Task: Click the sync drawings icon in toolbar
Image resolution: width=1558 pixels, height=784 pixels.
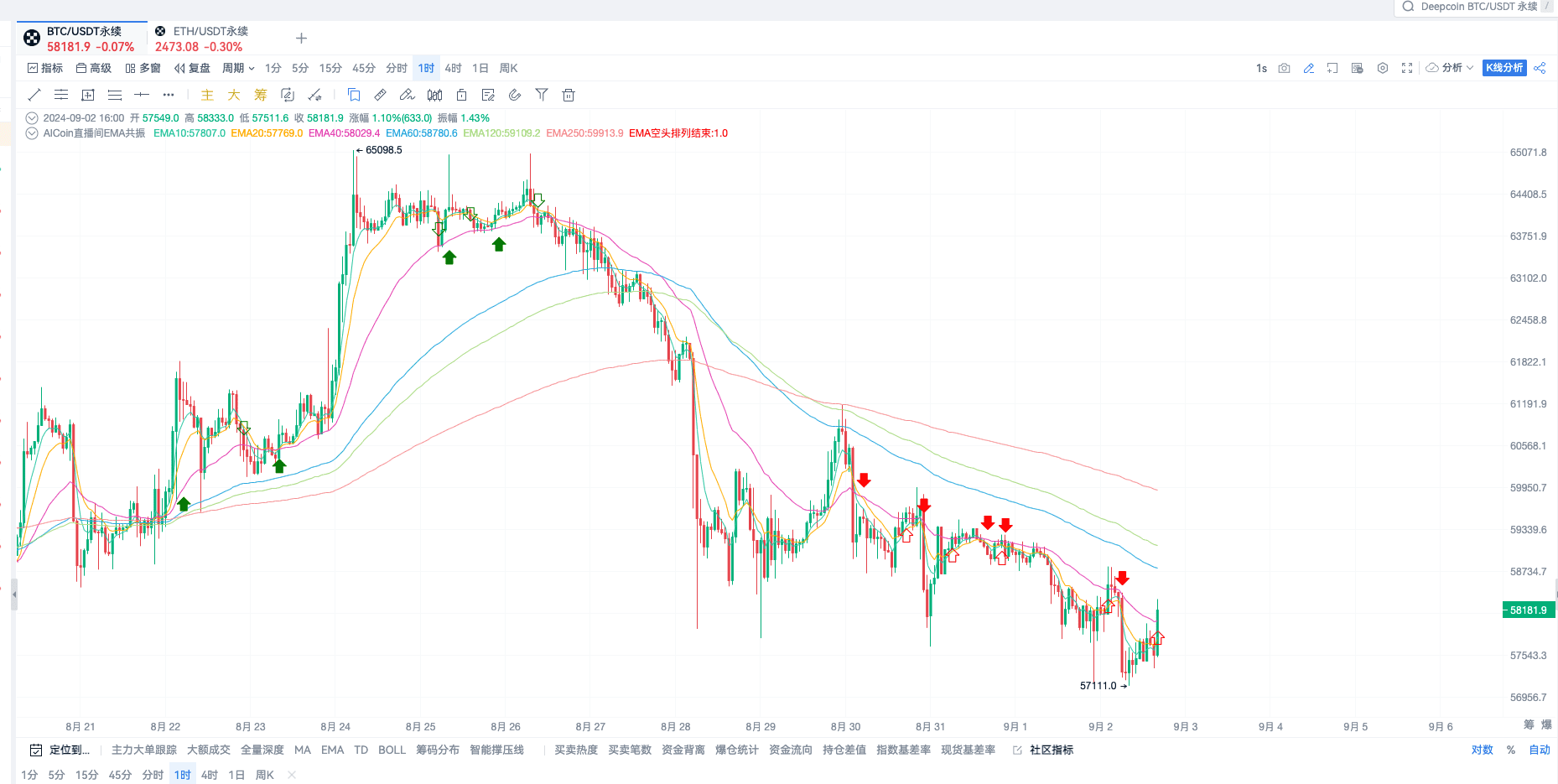Action: point(288,95)
